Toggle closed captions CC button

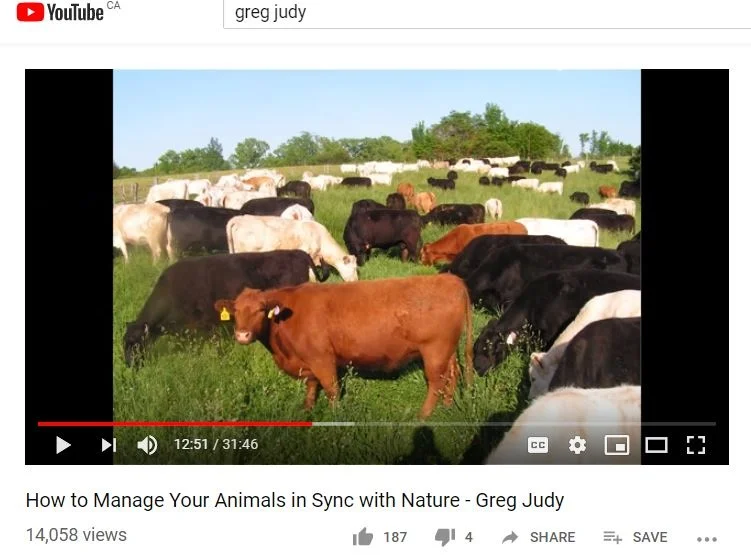click(x=537, y=445)
